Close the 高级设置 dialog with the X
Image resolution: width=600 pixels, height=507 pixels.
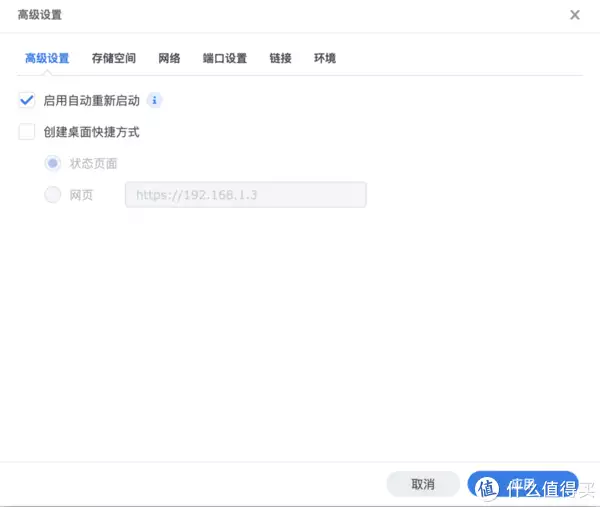click(575, 15)
